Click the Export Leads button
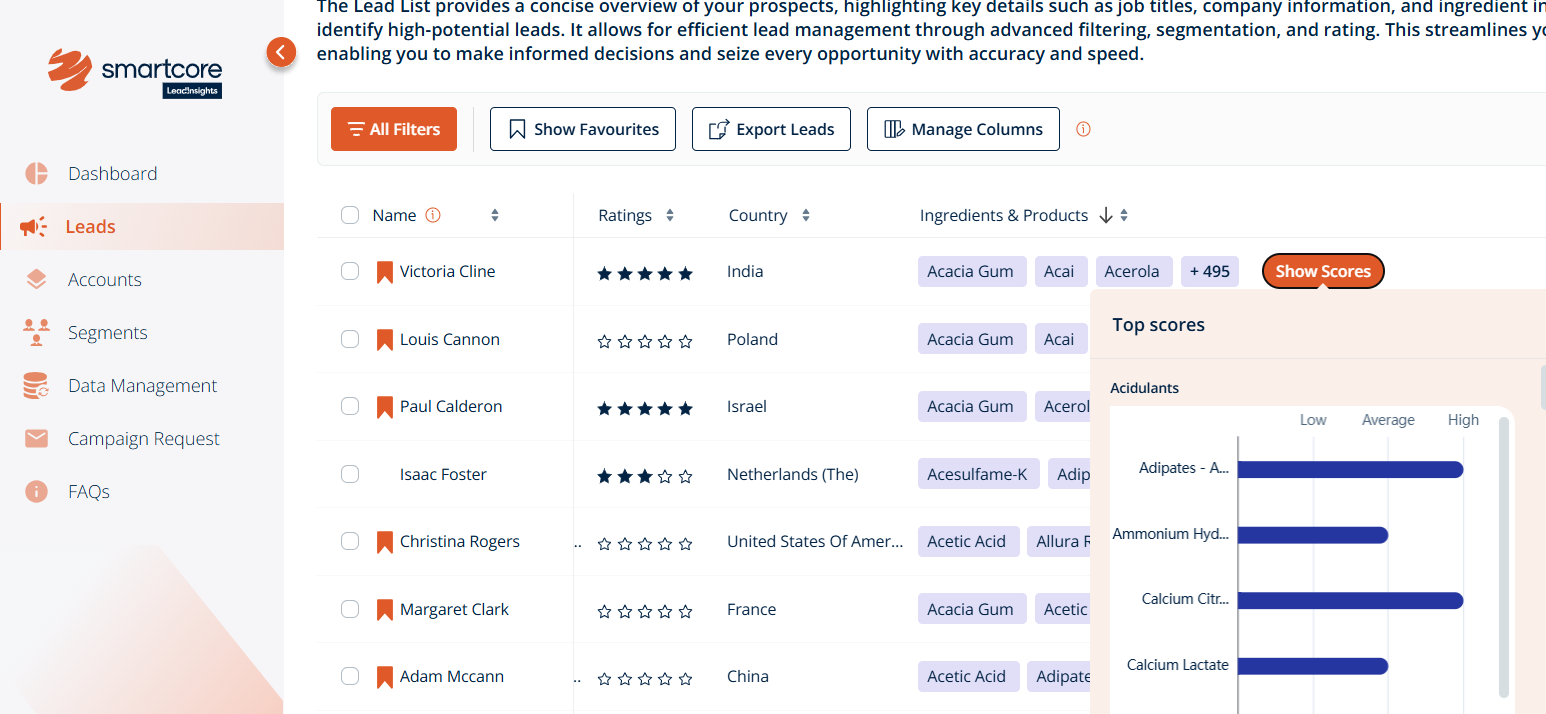This screenshot has width=1546, height=714. (x=771, y=129)
